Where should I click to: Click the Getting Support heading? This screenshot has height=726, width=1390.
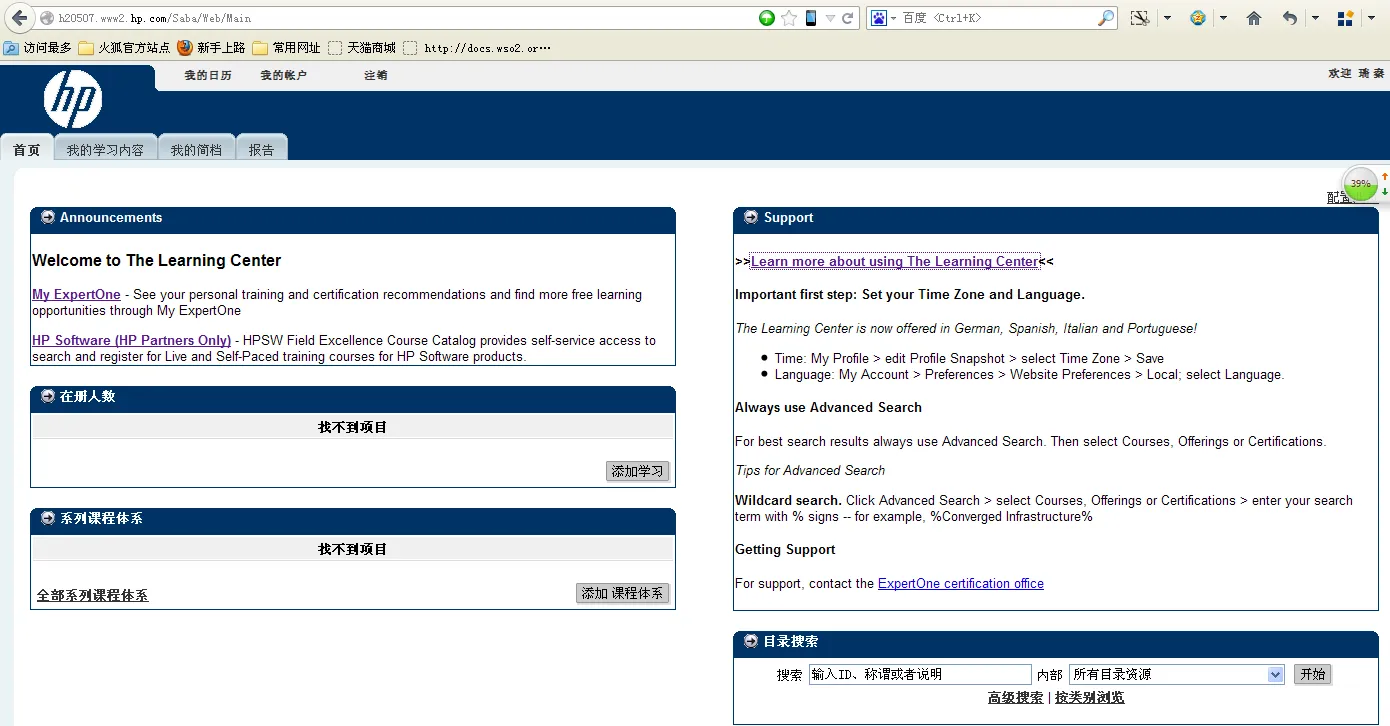(785, 550)
